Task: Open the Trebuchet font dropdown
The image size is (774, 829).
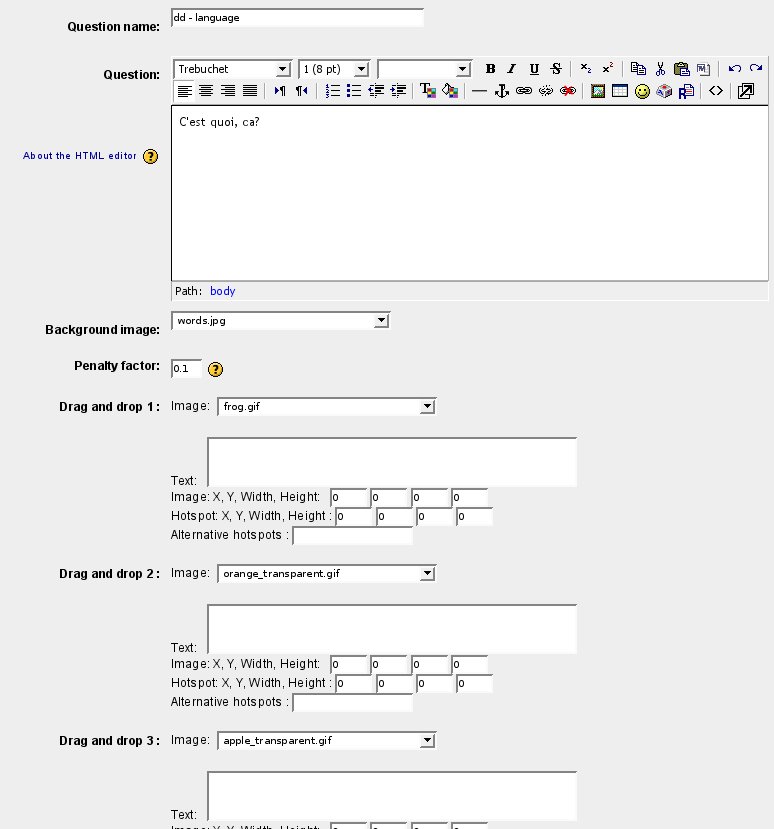Action: point(232,69)
